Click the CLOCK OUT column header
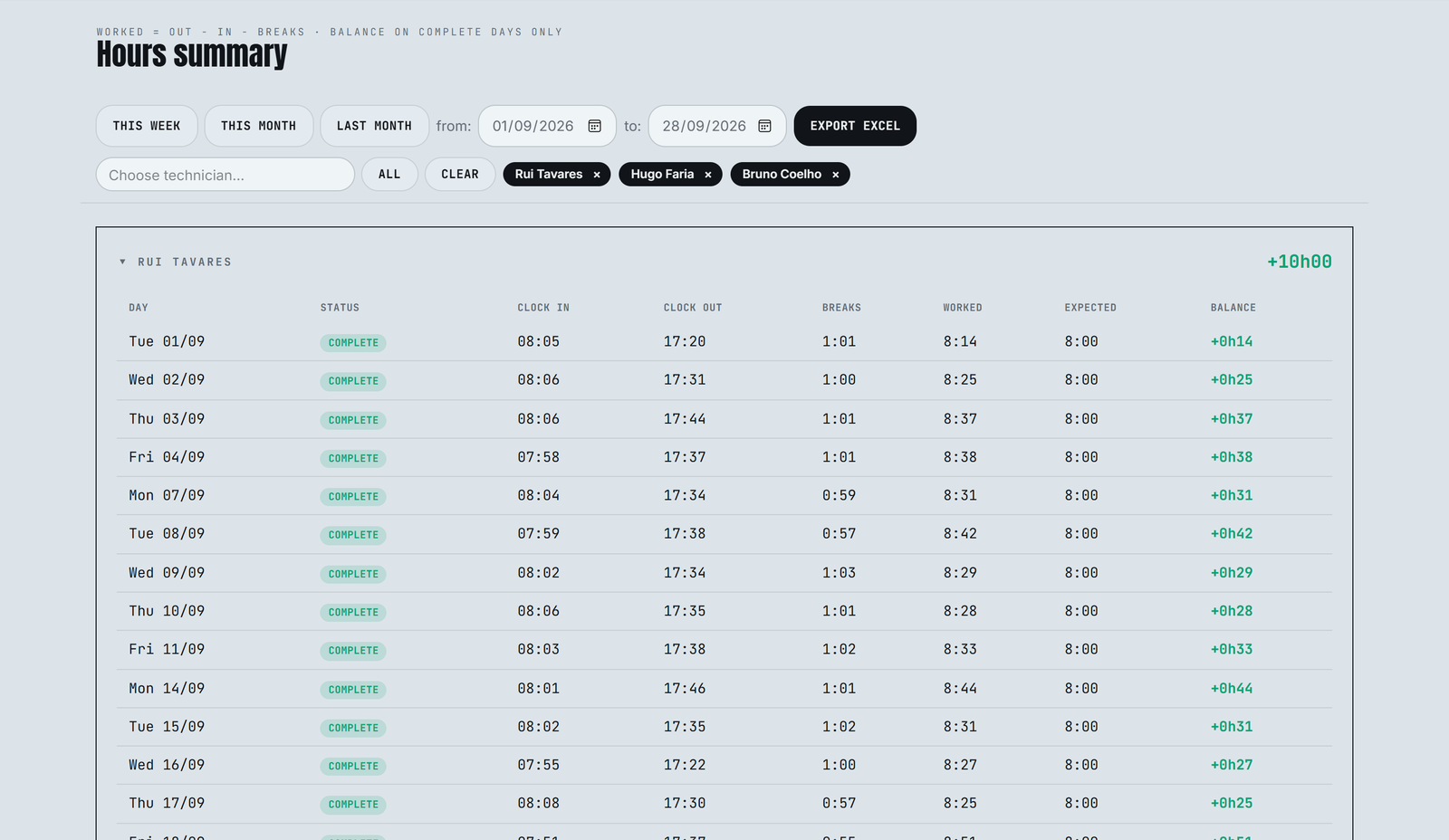The height and width of the screenshot is (840, 1449). (x=693, y=308)
